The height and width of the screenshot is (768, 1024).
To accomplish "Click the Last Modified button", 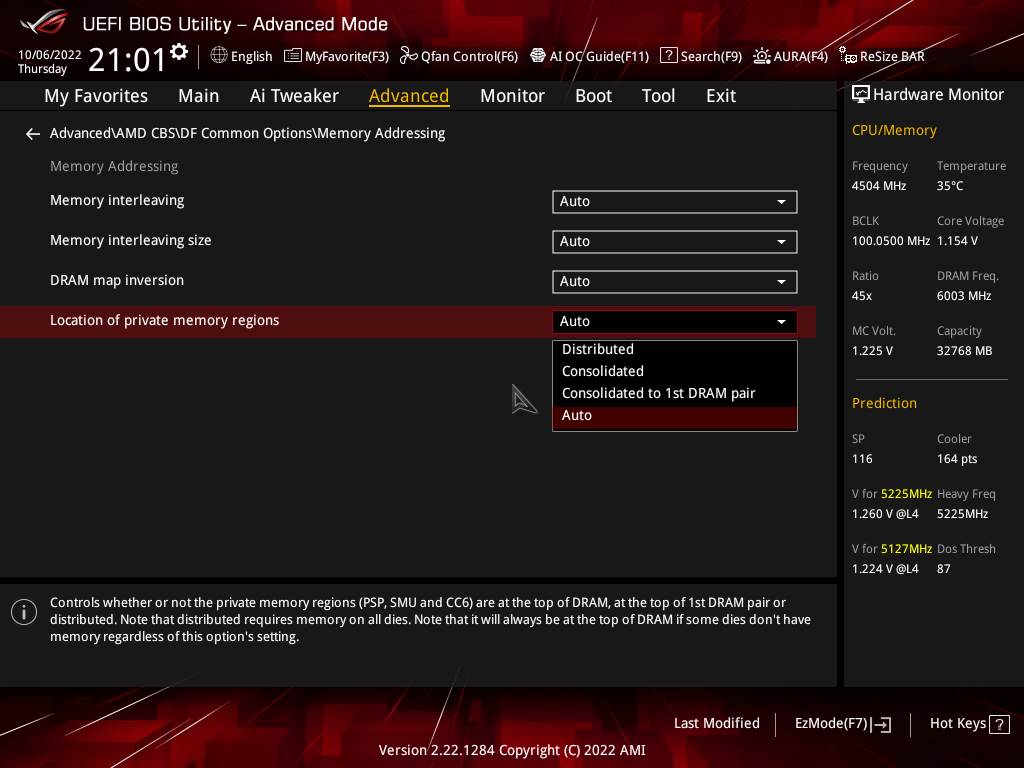I will [x=716, y=723].
